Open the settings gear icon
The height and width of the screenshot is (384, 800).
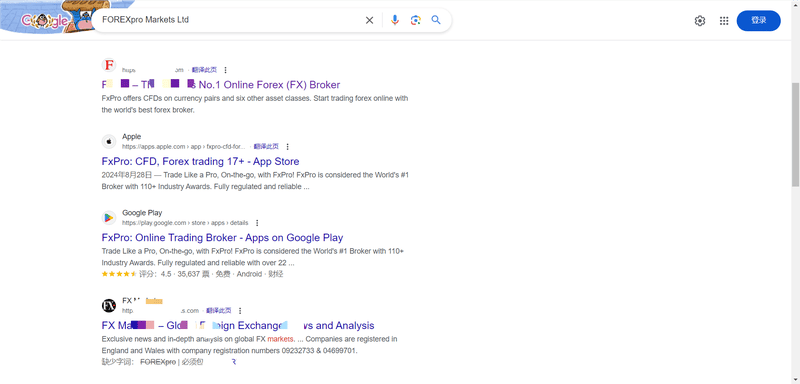[x=700, y=21]
